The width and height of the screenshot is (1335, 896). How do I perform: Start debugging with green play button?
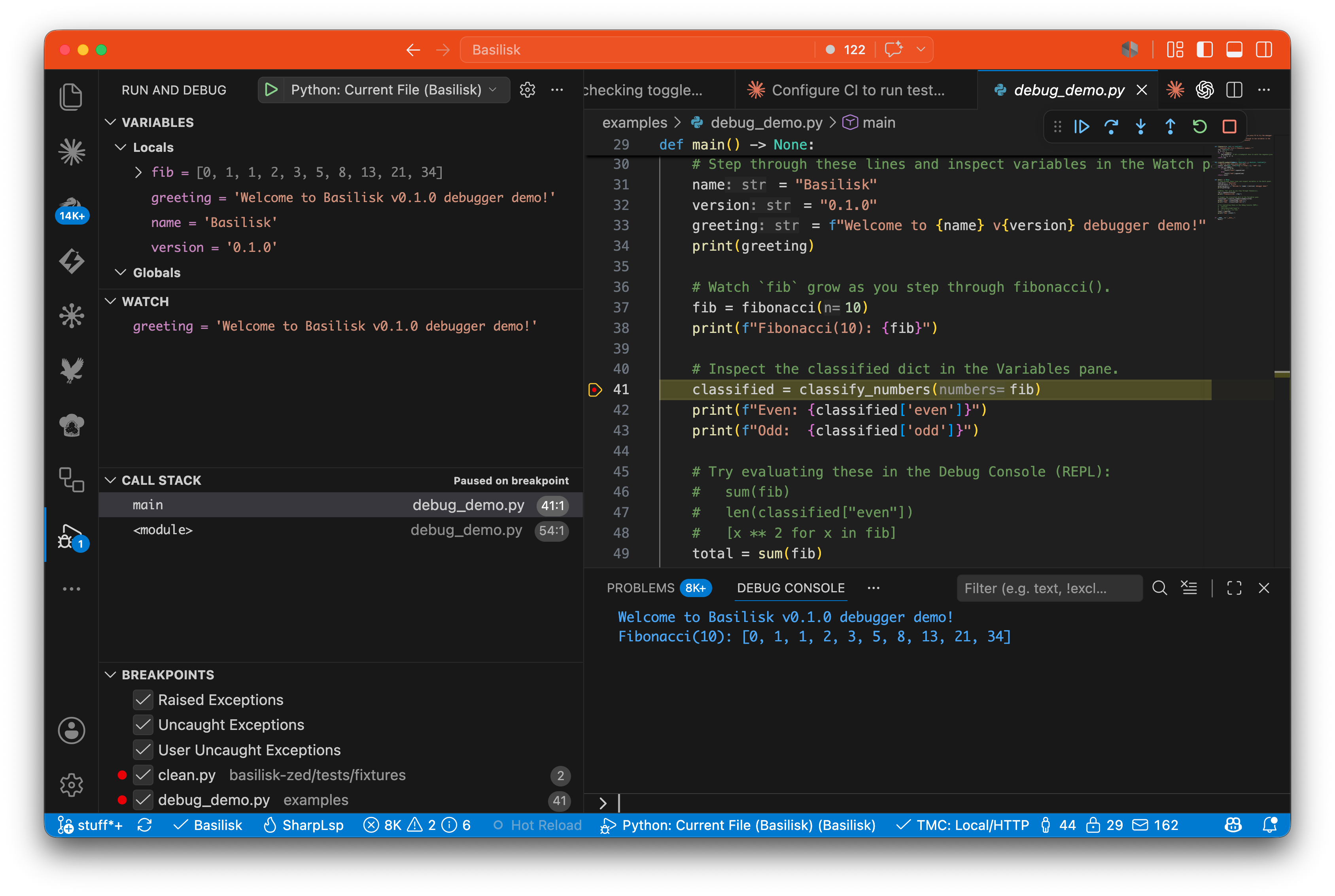pos(271,90)
